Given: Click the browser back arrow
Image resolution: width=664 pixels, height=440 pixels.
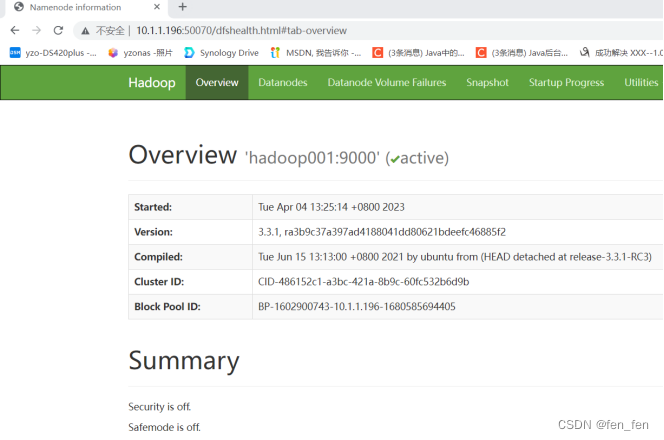Looking at the screenshot, I should pos(15,30).
